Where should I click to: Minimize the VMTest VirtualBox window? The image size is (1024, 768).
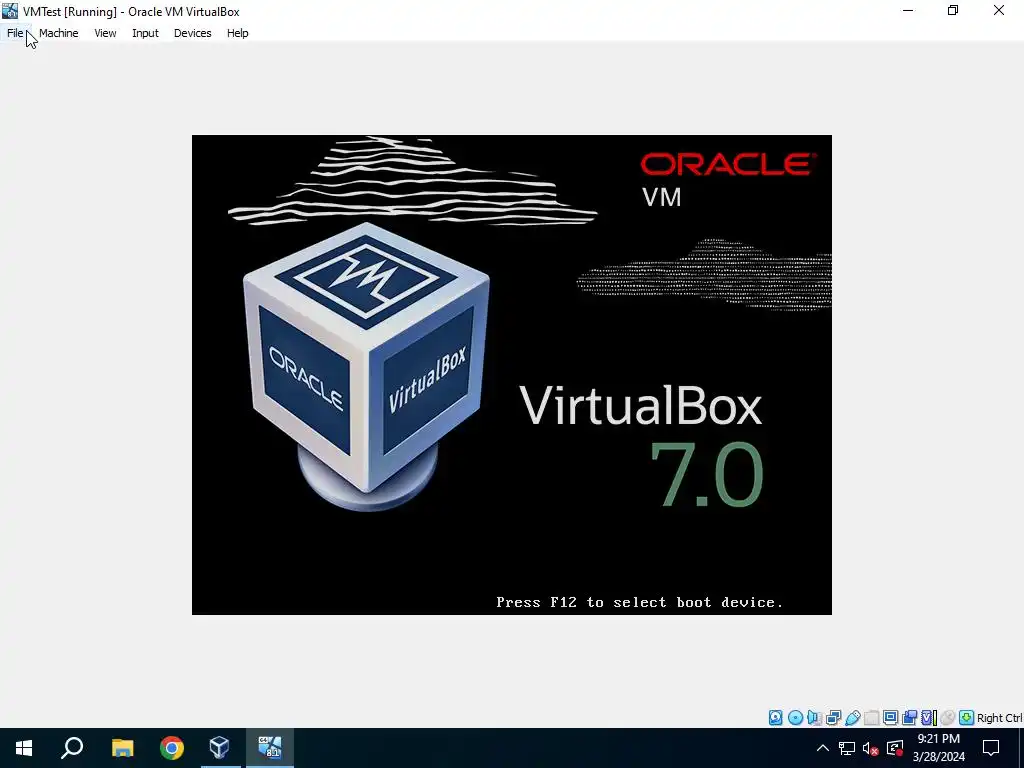pyautogui.click(x=908, y=11)
